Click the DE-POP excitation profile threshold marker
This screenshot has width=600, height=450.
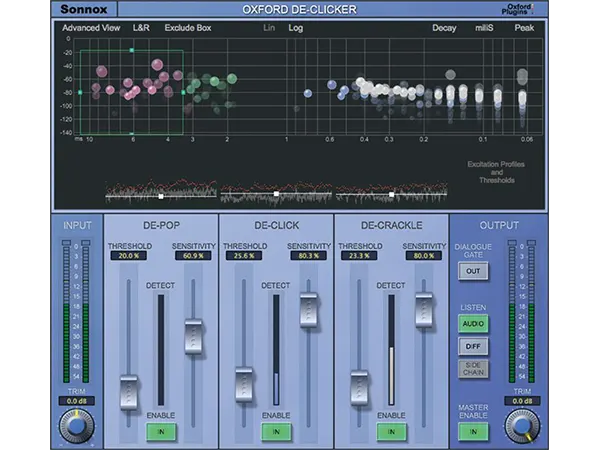click(161, 196)
